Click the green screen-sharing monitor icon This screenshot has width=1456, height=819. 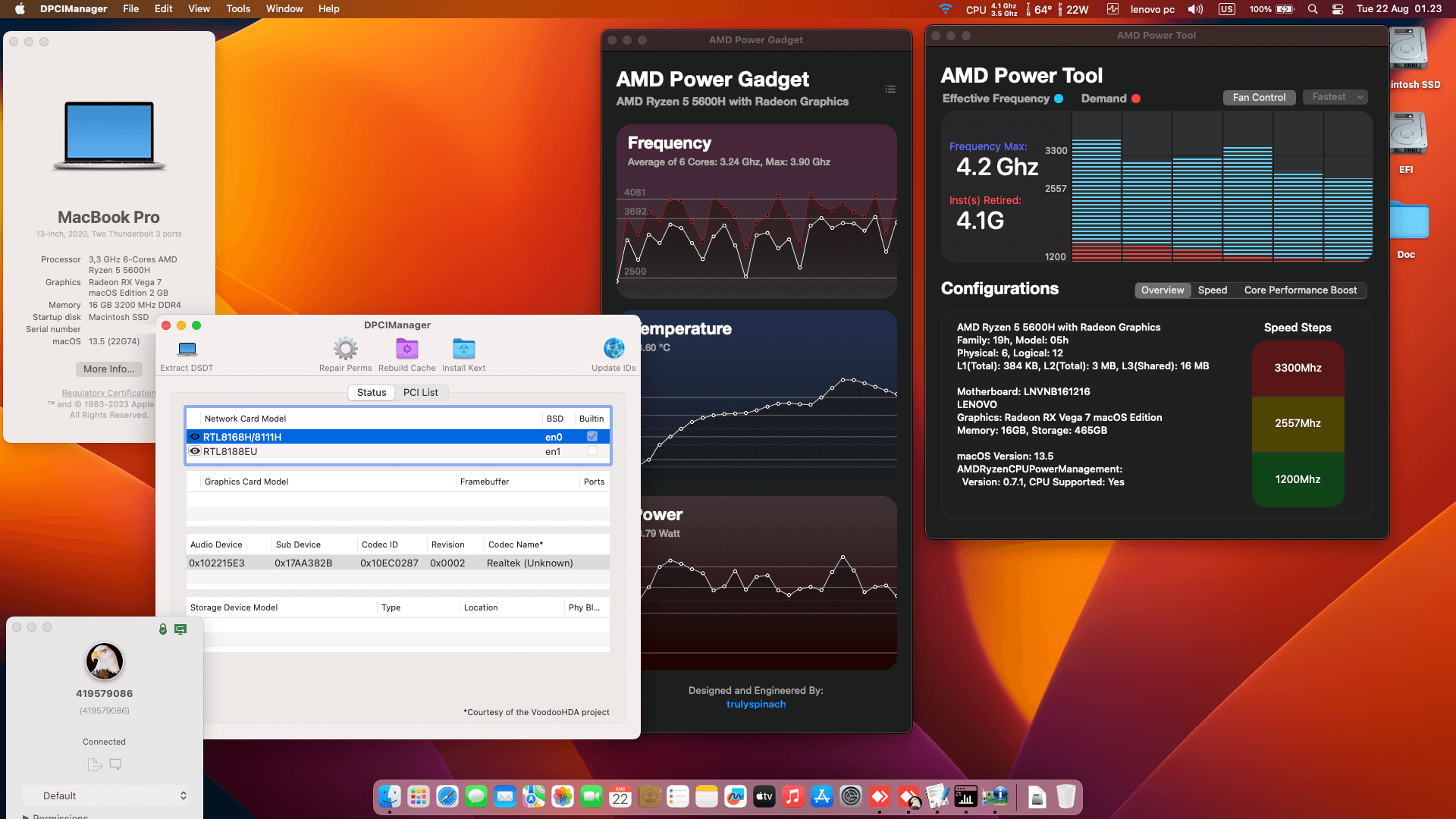(180, 629)
